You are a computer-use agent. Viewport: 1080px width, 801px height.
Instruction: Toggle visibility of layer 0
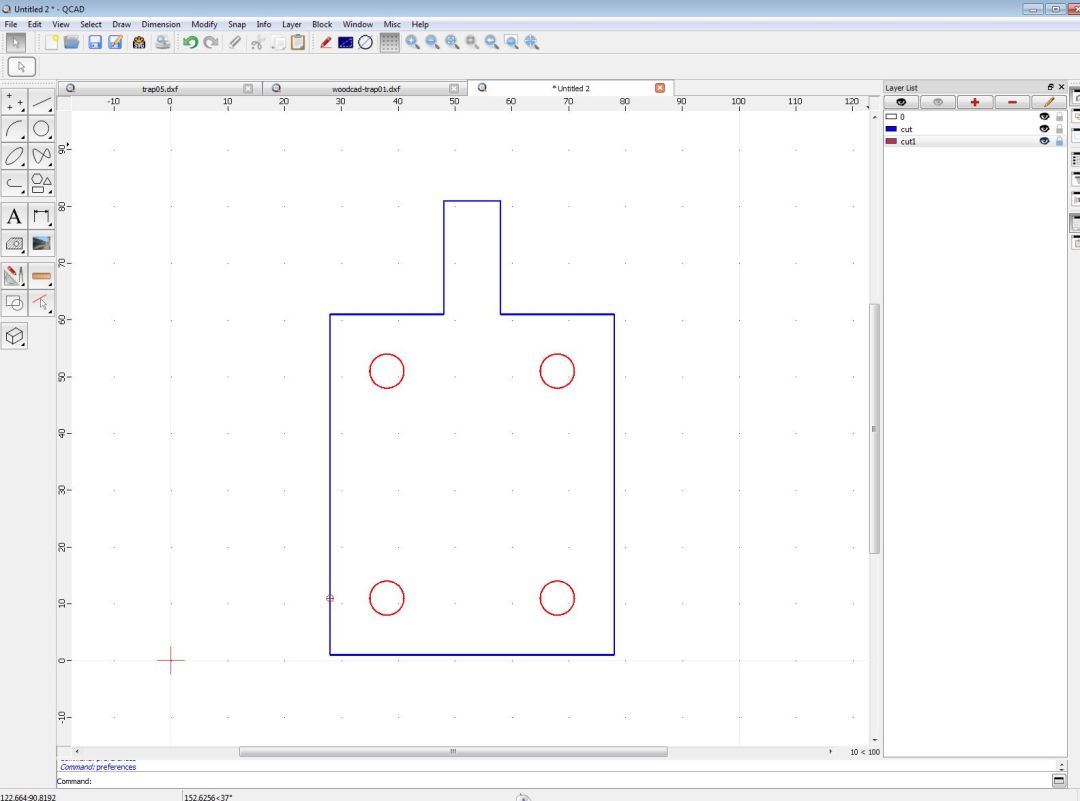pos(1044,116)
